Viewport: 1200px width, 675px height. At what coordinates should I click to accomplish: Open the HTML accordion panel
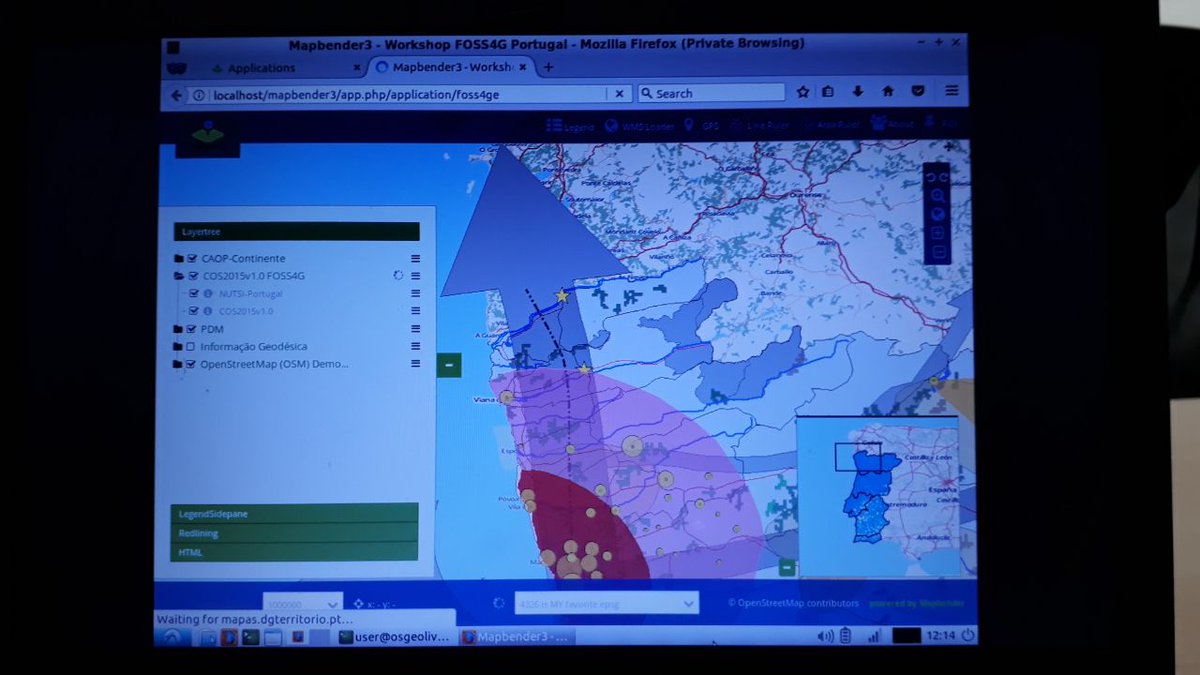[294, 552]
